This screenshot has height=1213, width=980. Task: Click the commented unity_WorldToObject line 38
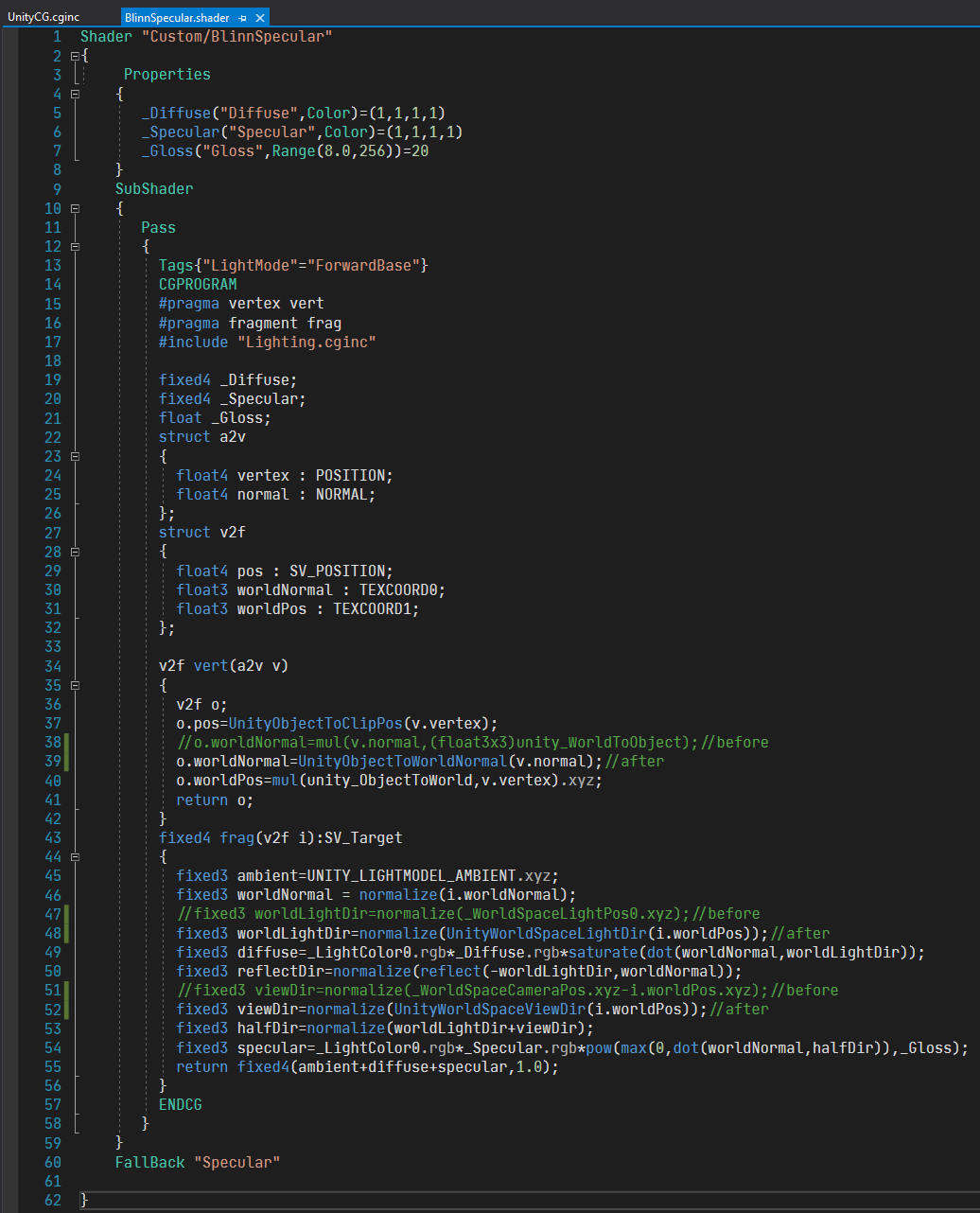pos(473,742)
